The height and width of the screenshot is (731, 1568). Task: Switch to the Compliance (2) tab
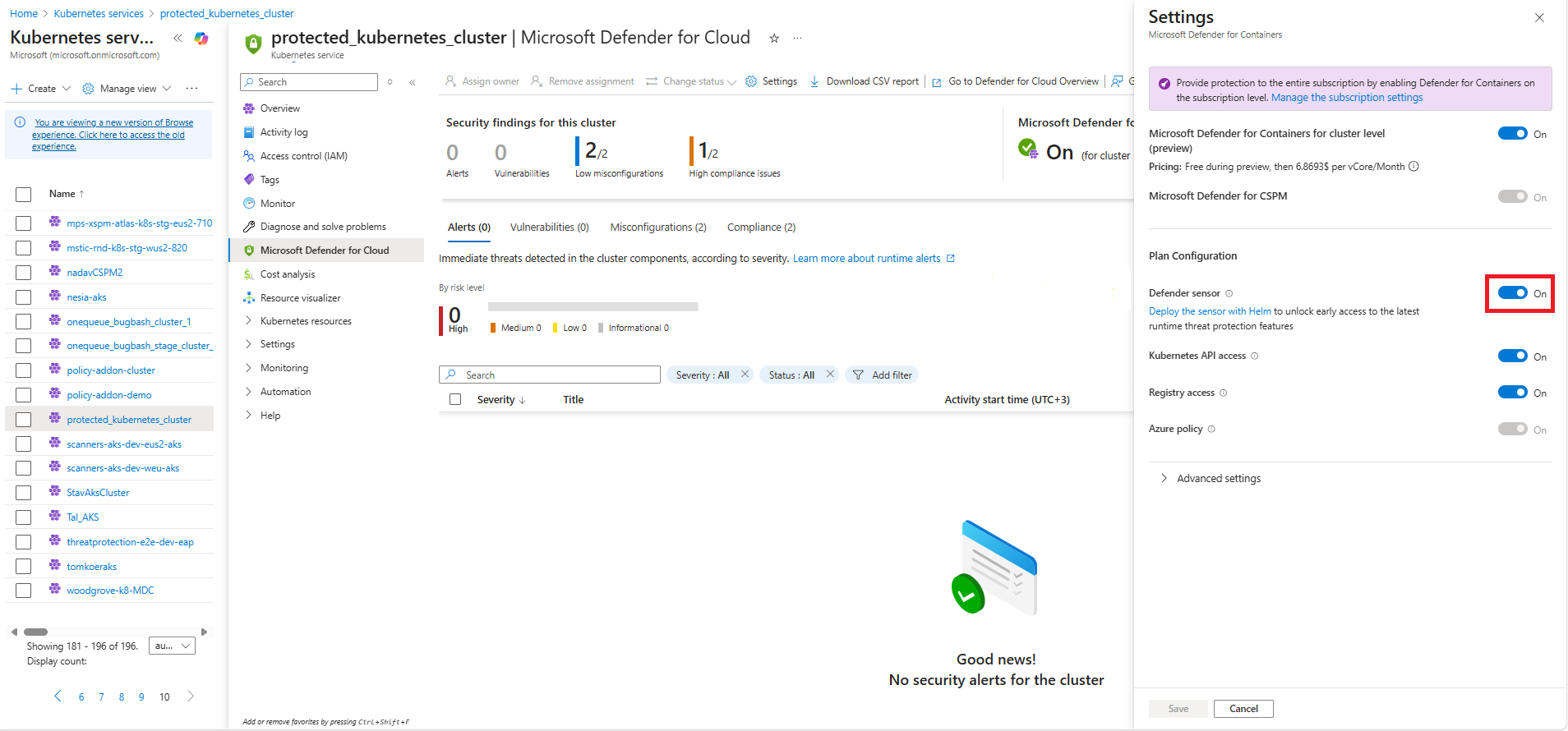tap(761, 228)
